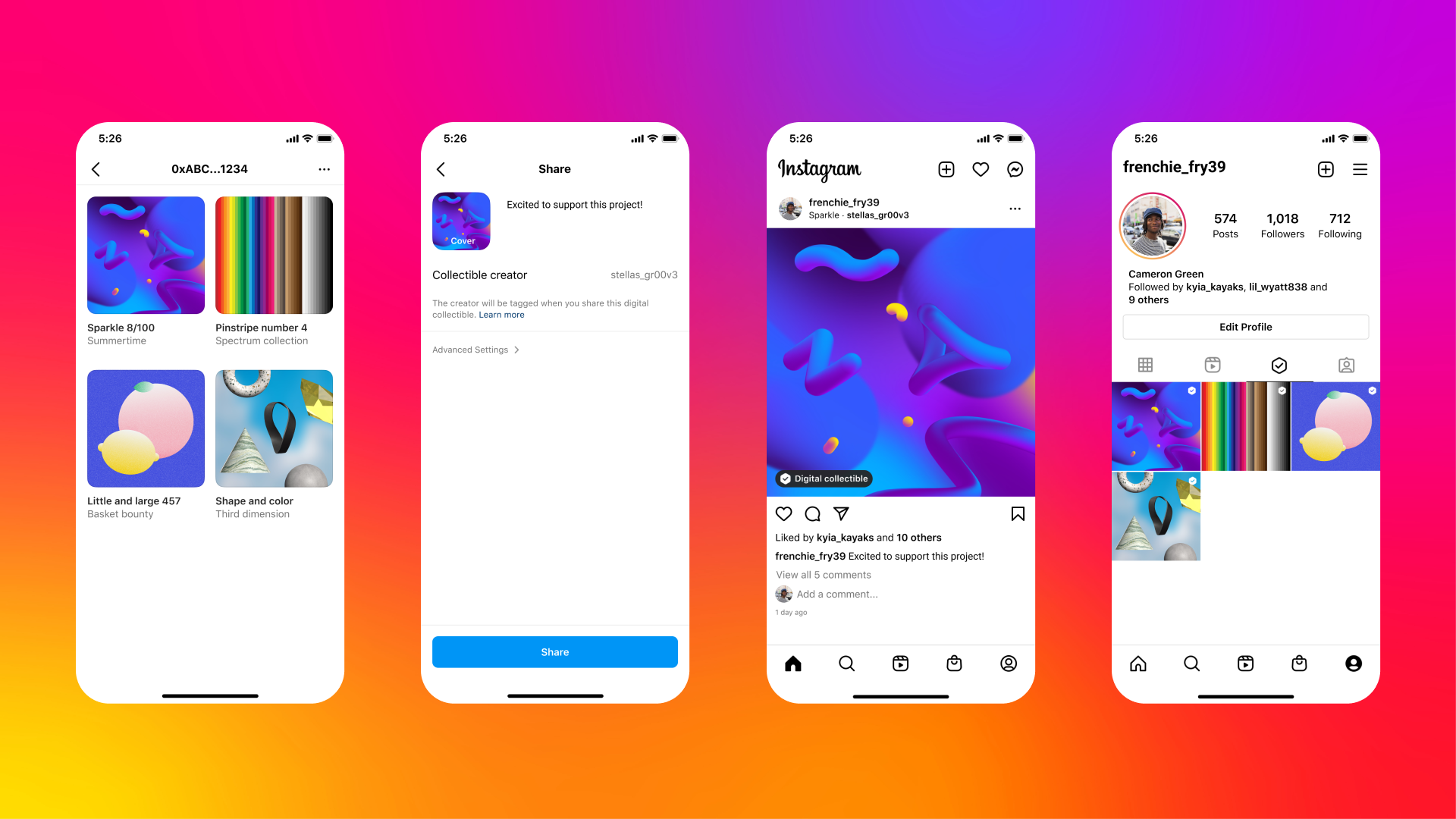The width and height of the screenshot is (1456, 819).
Task: Open Edit Profile on Cameron Green's profile
Action: [x=1245, y=326]
